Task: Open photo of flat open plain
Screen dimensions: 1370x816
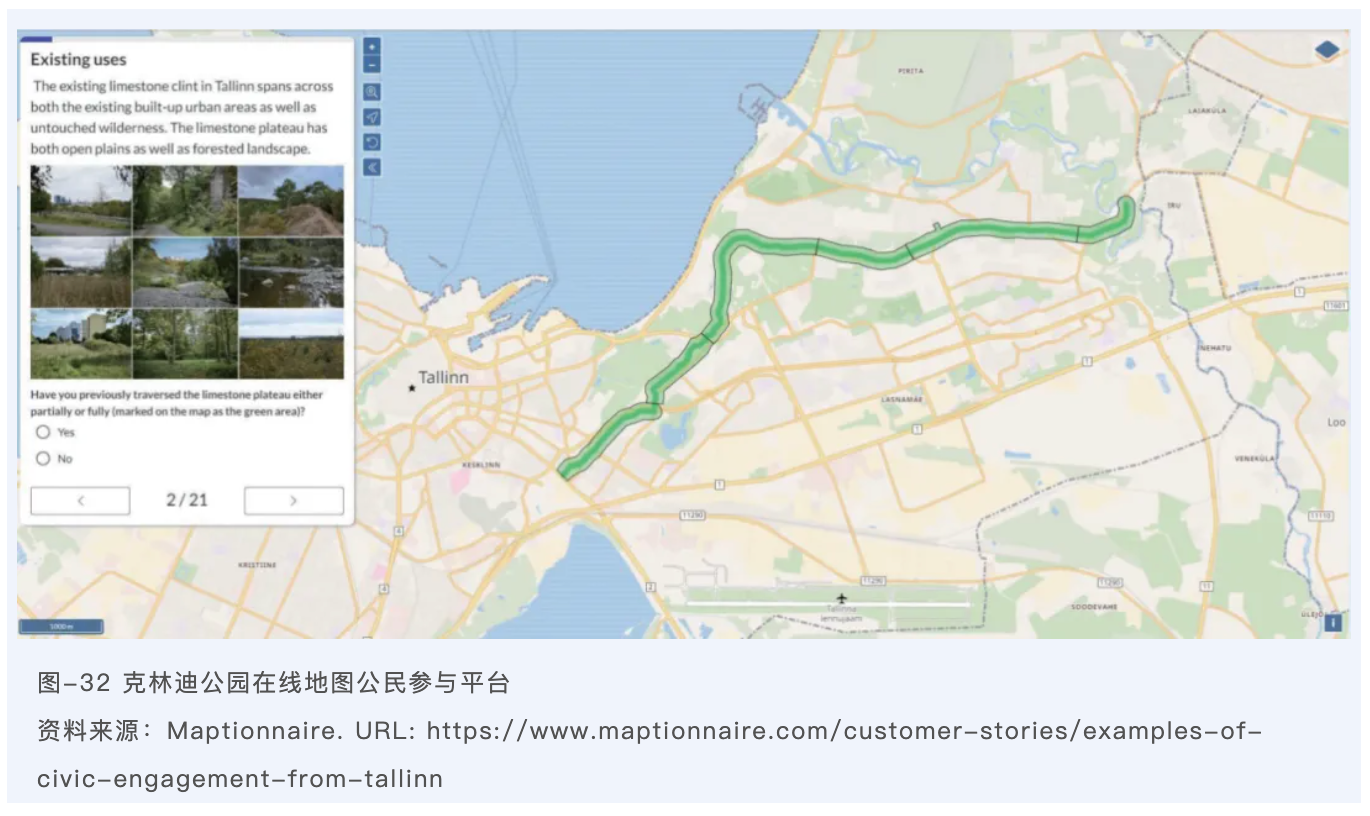Action: click(291, 344)
